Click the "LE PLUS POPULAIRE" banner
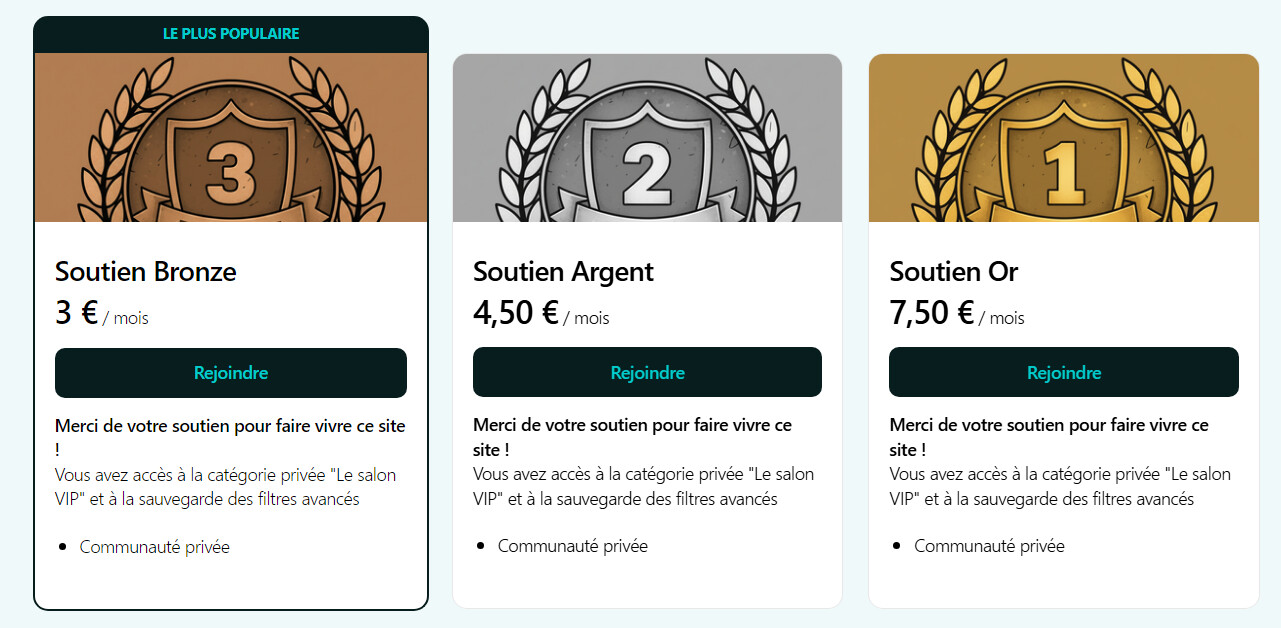Screen dimensions: 1281x628 (231, 34)
